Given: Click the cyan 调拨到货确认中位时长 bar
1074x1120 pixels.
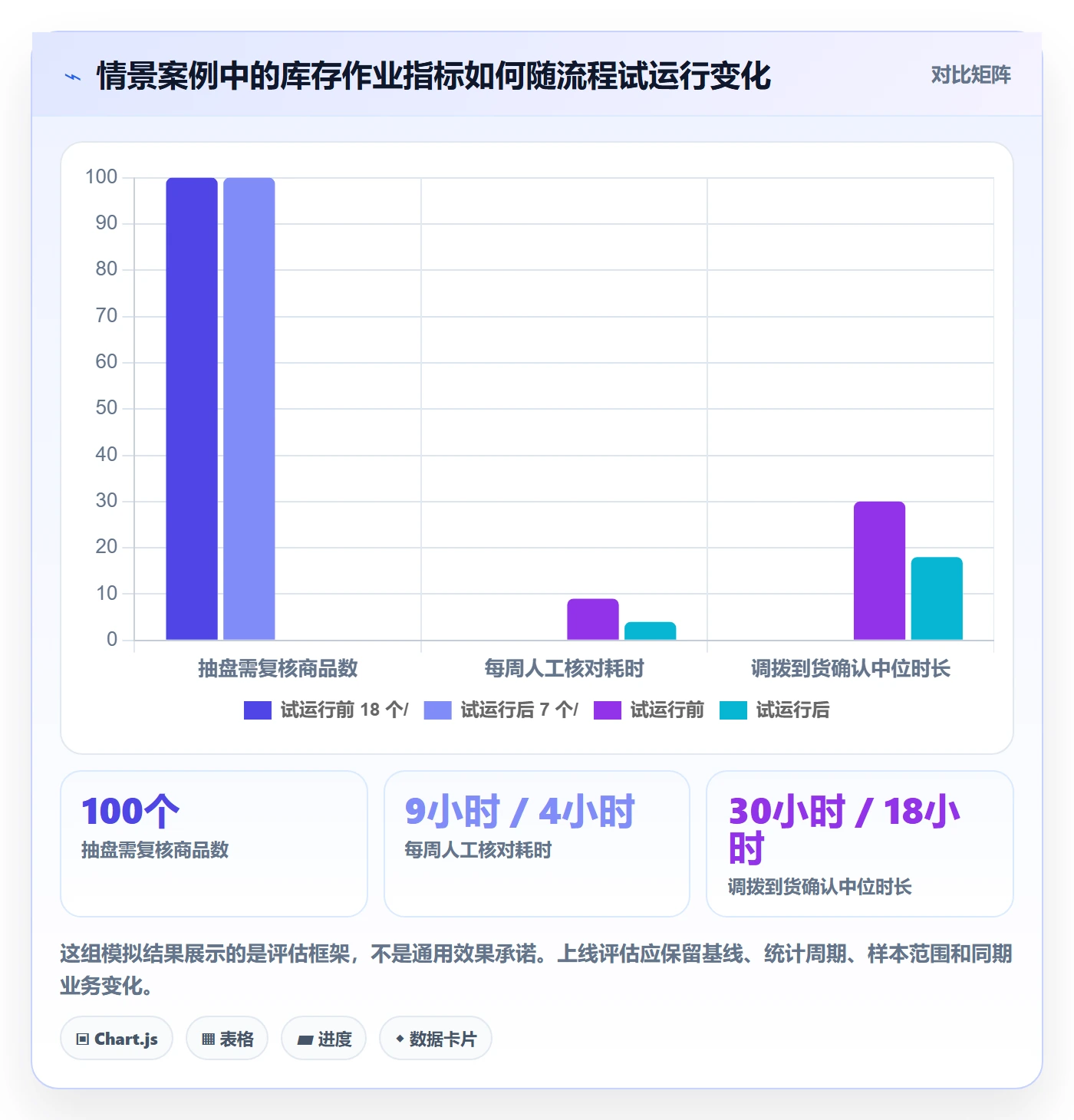Looking at the screenshot, I should [937, 598].
